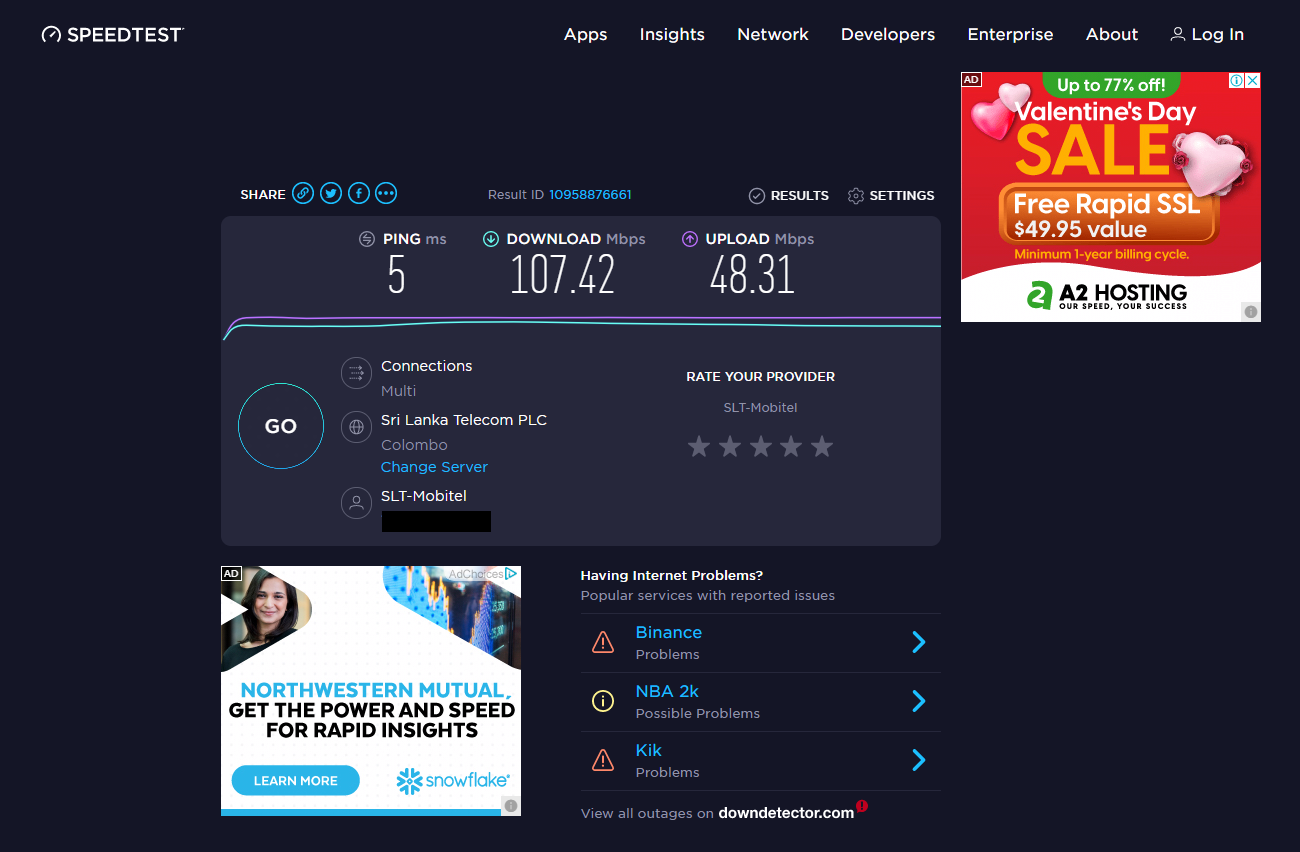Rate provider four stars
Screen dimensions: 1300x852
tap(791, 446)
